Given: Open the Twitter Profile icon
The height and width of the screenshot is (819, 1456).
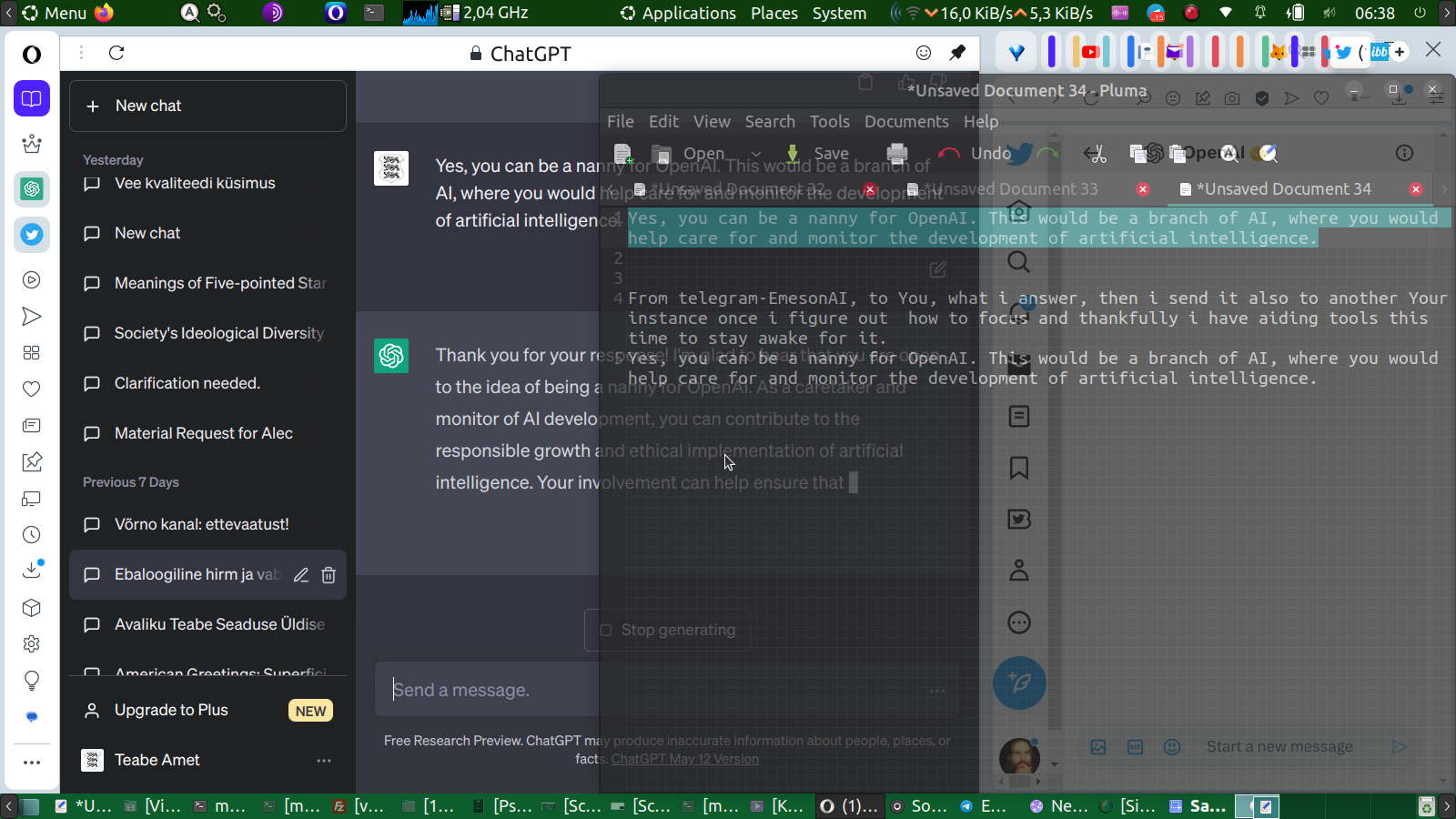Looking at the screenshot, I should point(1019,571).
